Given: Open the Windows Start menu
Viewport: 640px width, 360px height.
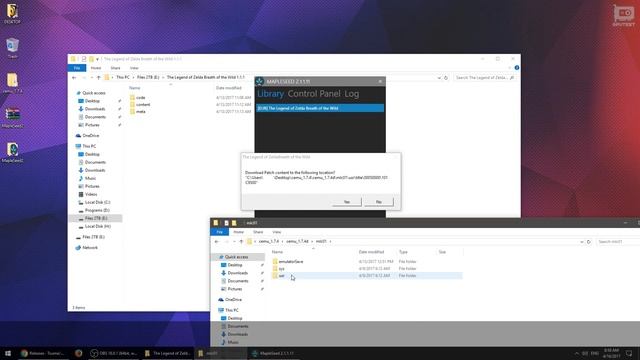Looking at the screenshot, I should 8,353.
